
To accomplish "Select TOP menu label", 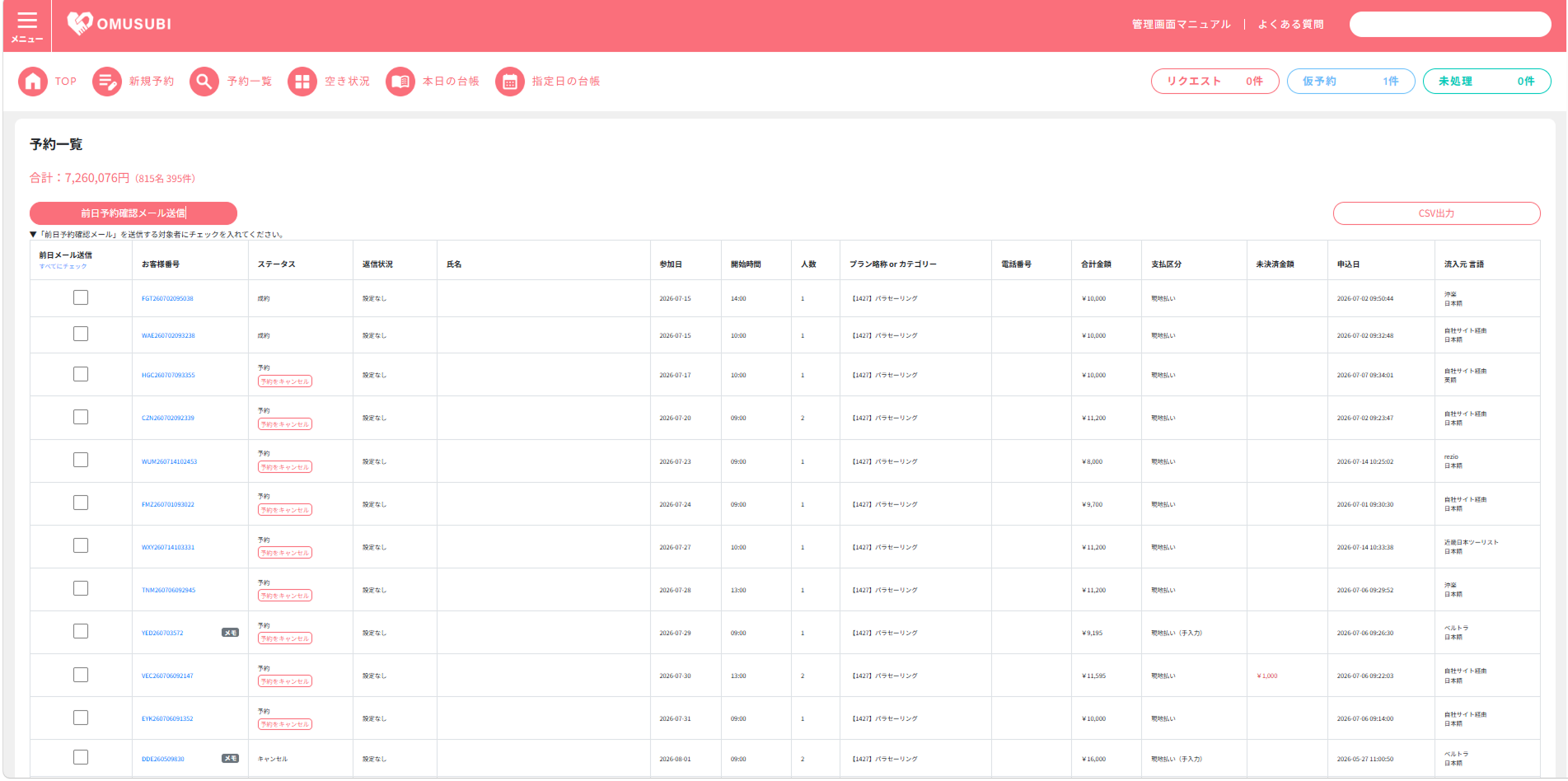I will coord(66,82).
